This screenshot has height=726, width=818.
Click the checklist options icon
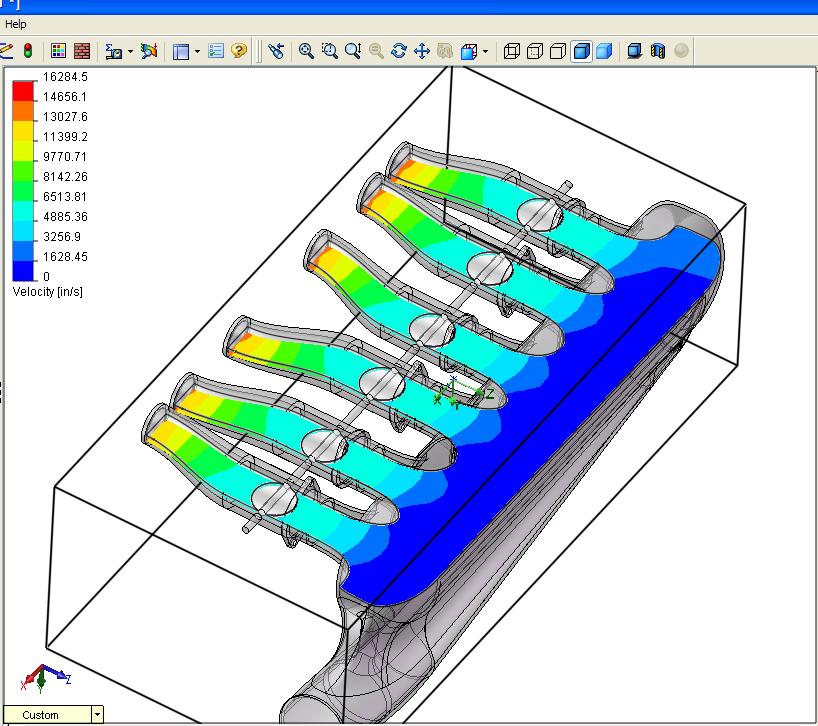click(216, 50)
